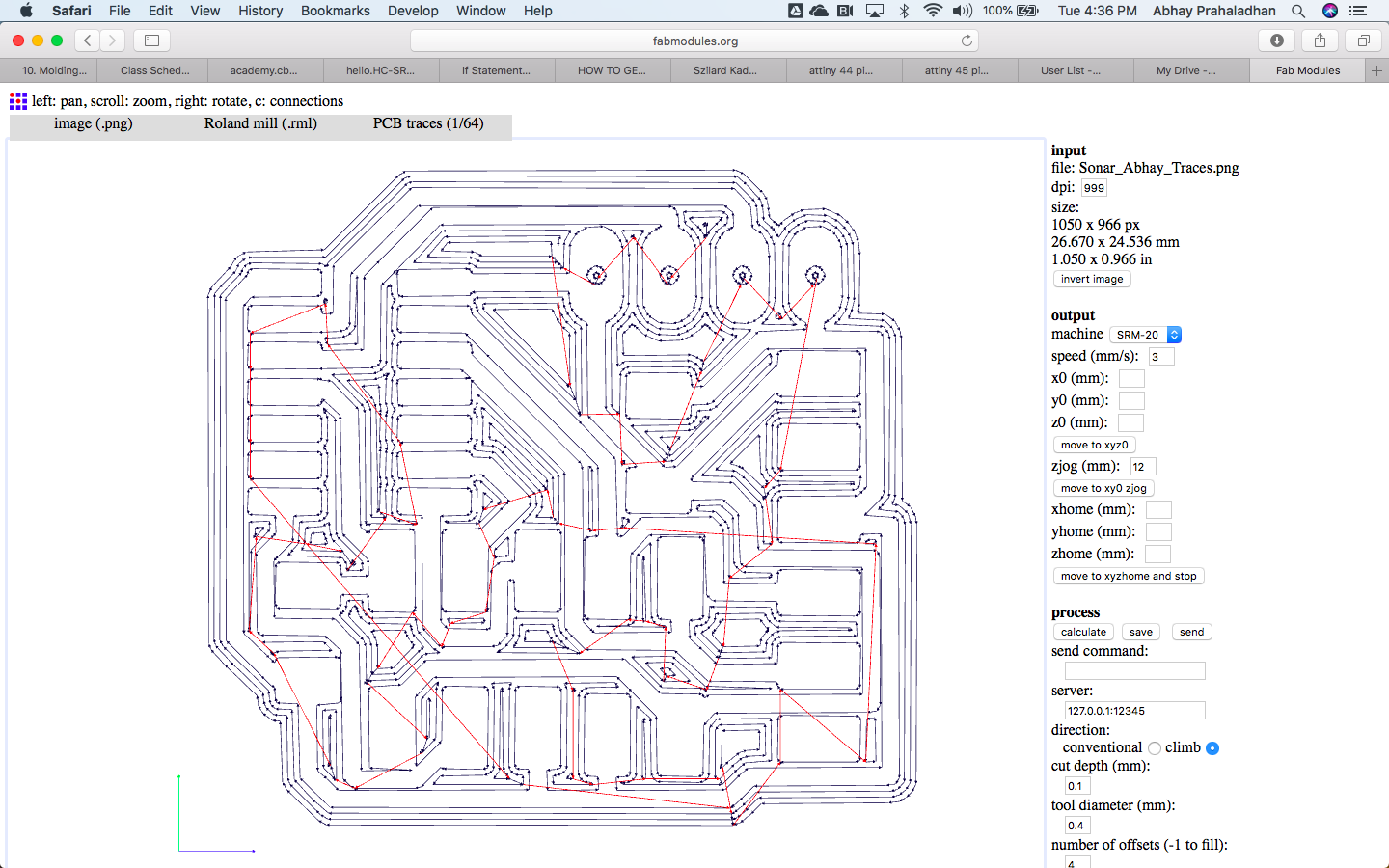Click the Bluetooth menu bar icon
This screenshot has width=1389, height=868.
pos(904,11)
